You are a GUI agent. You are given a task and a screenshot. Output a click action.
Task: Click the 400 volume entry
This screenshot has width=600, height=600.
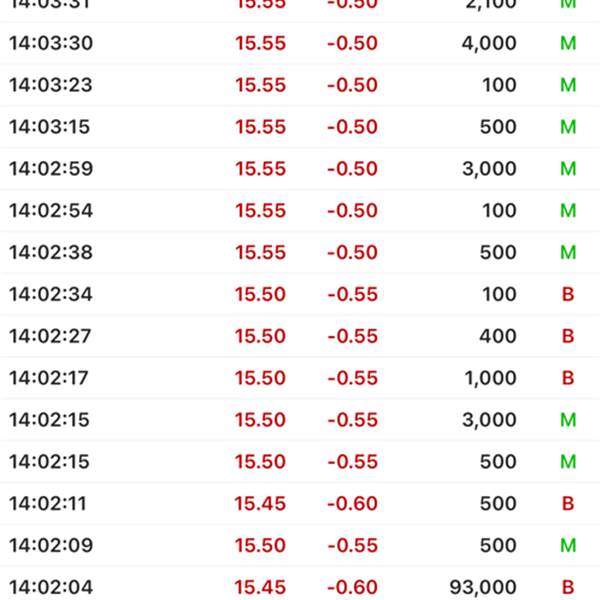(497, 337)
